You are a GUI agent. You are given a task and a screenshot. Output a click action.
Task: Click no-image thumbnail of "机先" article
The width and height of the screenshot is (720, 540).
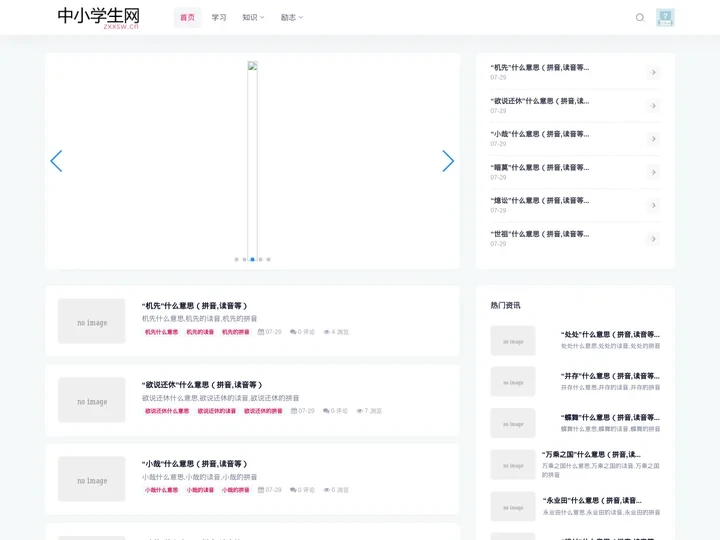92,321
